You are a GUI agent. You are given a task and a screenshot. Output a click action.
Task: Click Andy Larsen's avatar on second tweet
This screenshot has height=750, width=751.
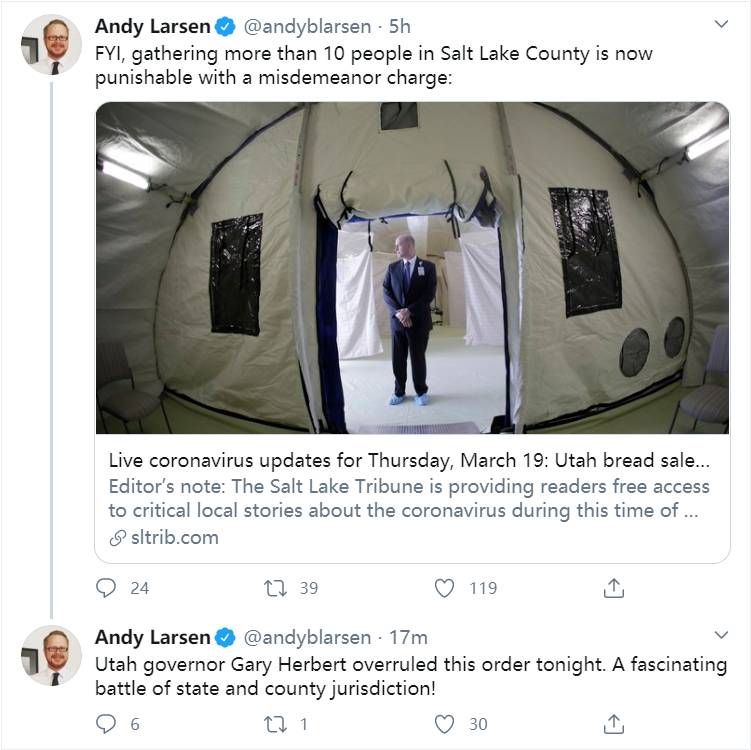click(x=51, y=657)
